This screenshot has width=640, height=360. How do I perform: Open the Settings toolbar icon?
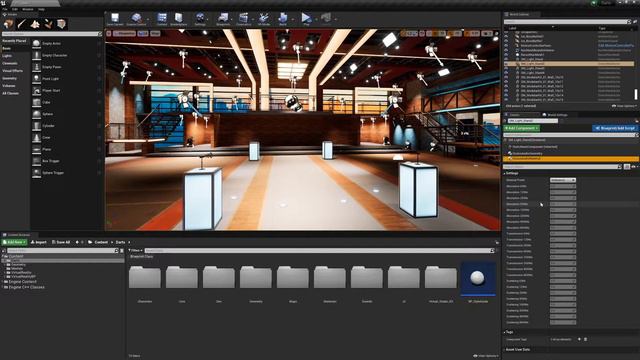click(x=200, y=18)
